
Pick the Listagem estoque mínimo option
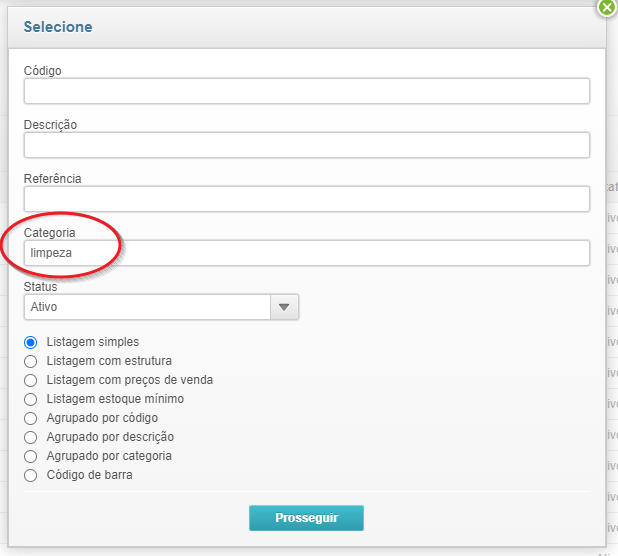click(31, 399)
